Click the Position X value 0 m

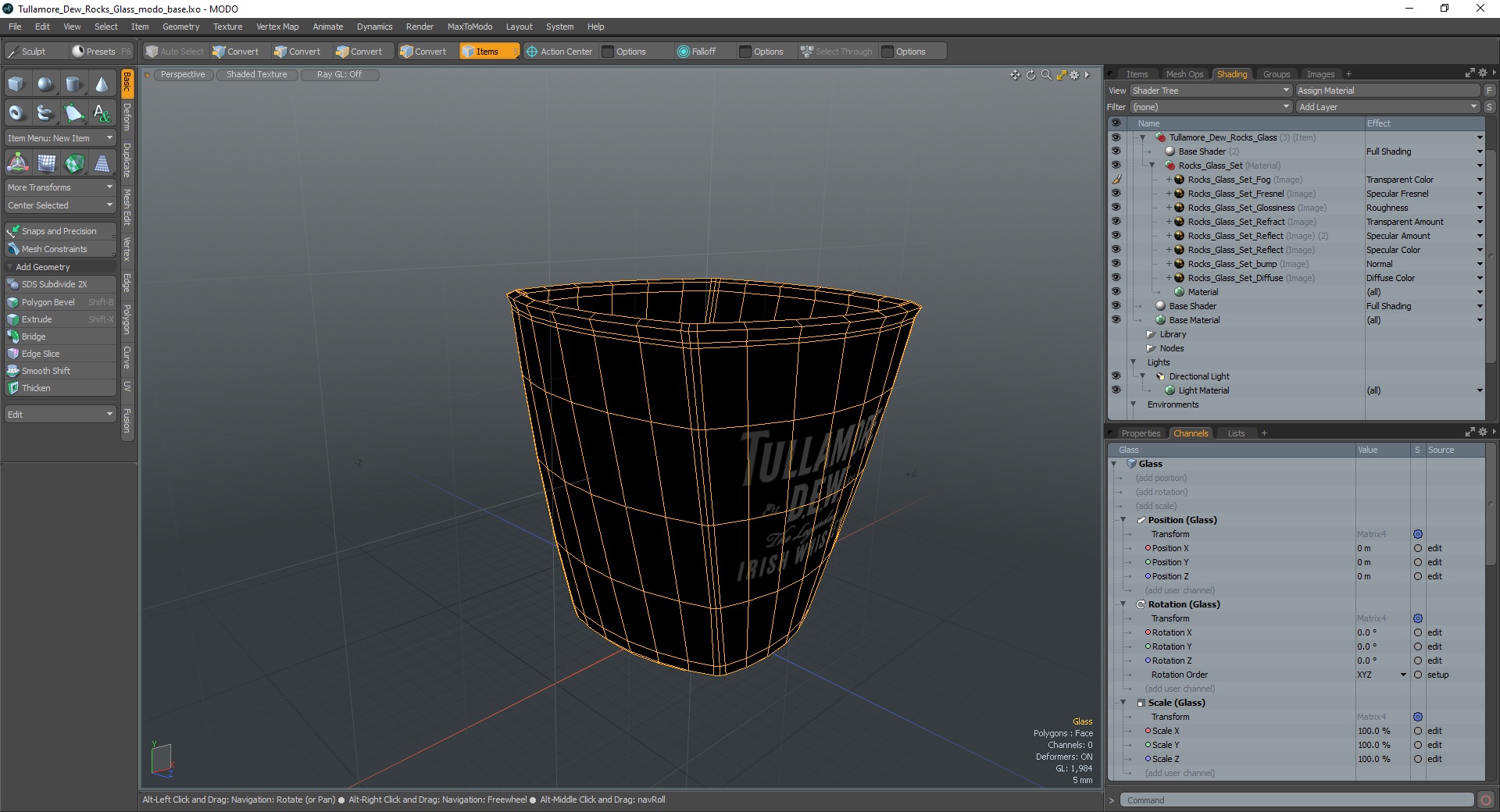click(x=1382, y=548)
